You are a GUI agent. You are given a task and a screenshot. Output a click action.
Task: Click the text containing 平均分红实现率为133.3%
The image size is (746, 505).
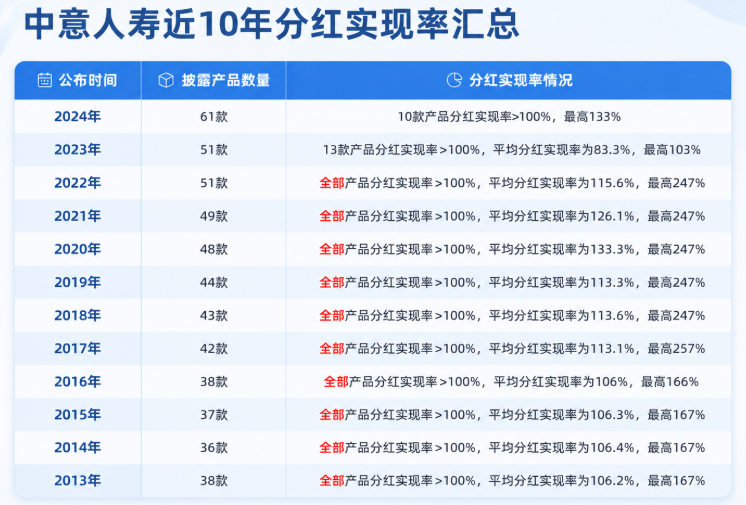tap(512, 249)
